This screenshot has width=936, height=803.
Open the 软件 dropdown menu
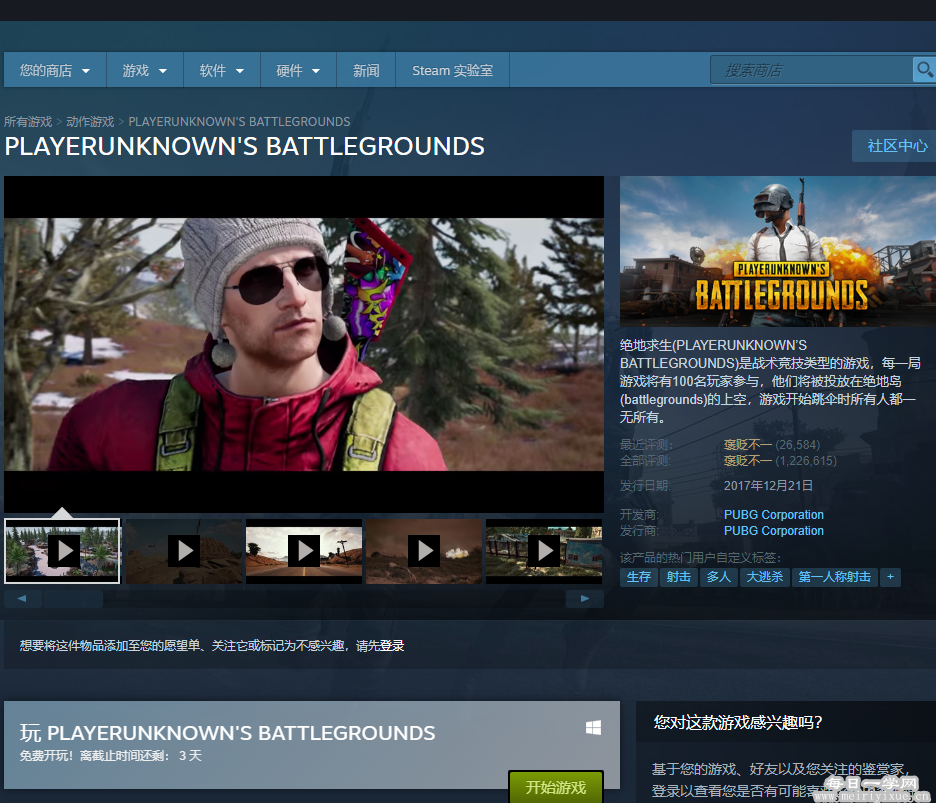[x=221, y=70]
